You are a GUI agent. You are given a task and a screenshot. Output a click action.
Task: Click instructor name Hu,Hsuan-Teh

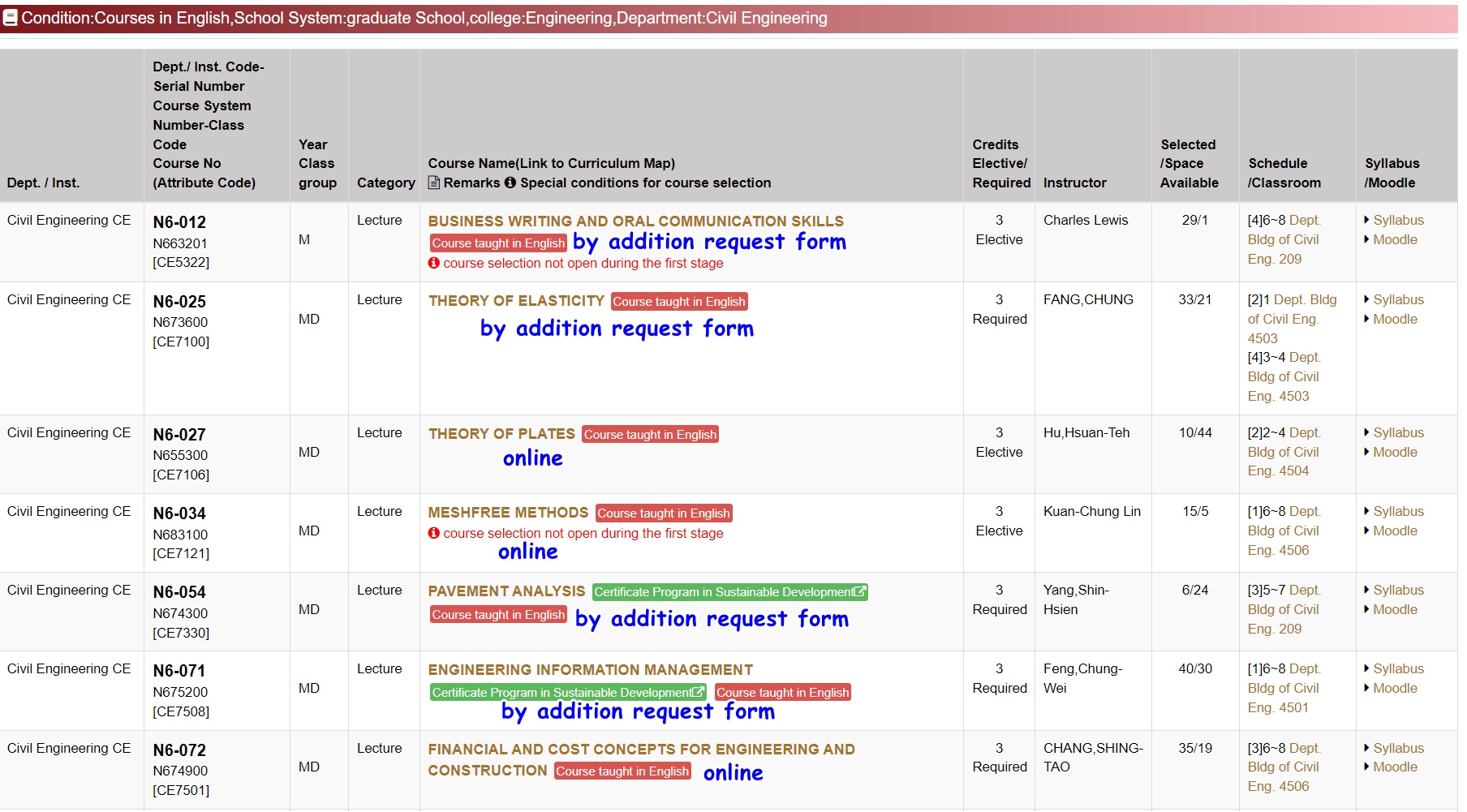[1086, 432]
